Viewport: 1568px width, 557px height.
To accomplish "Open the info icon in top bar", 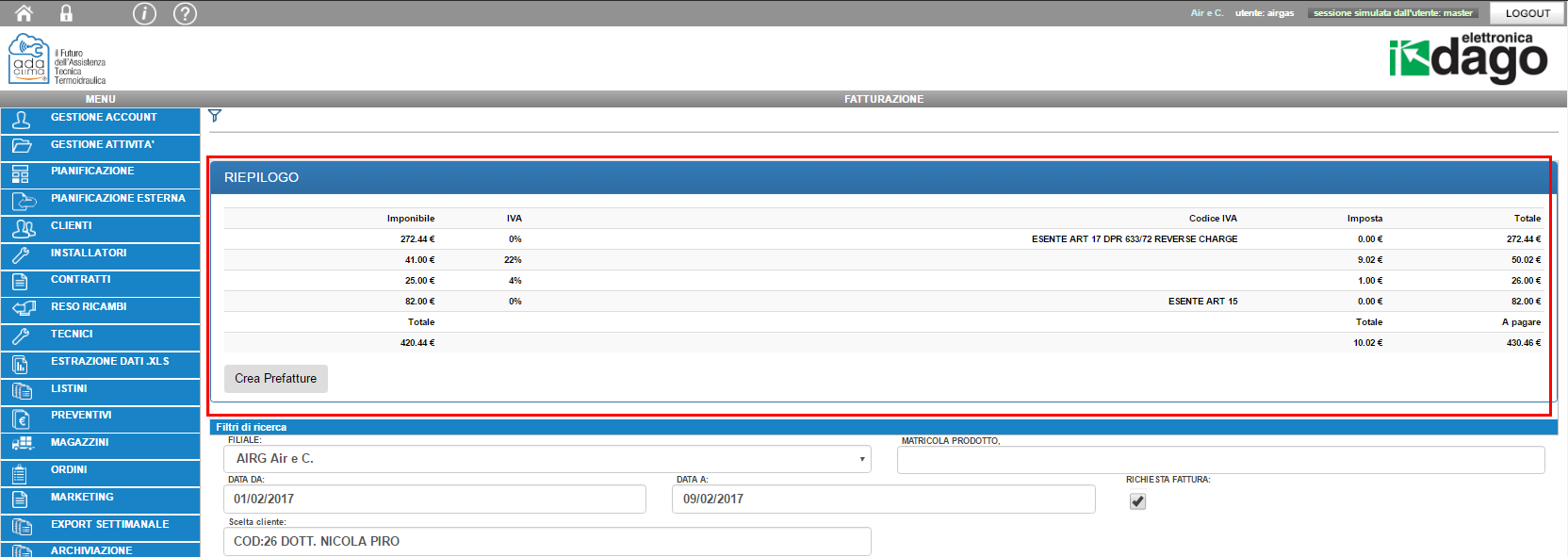I will 144,13.
